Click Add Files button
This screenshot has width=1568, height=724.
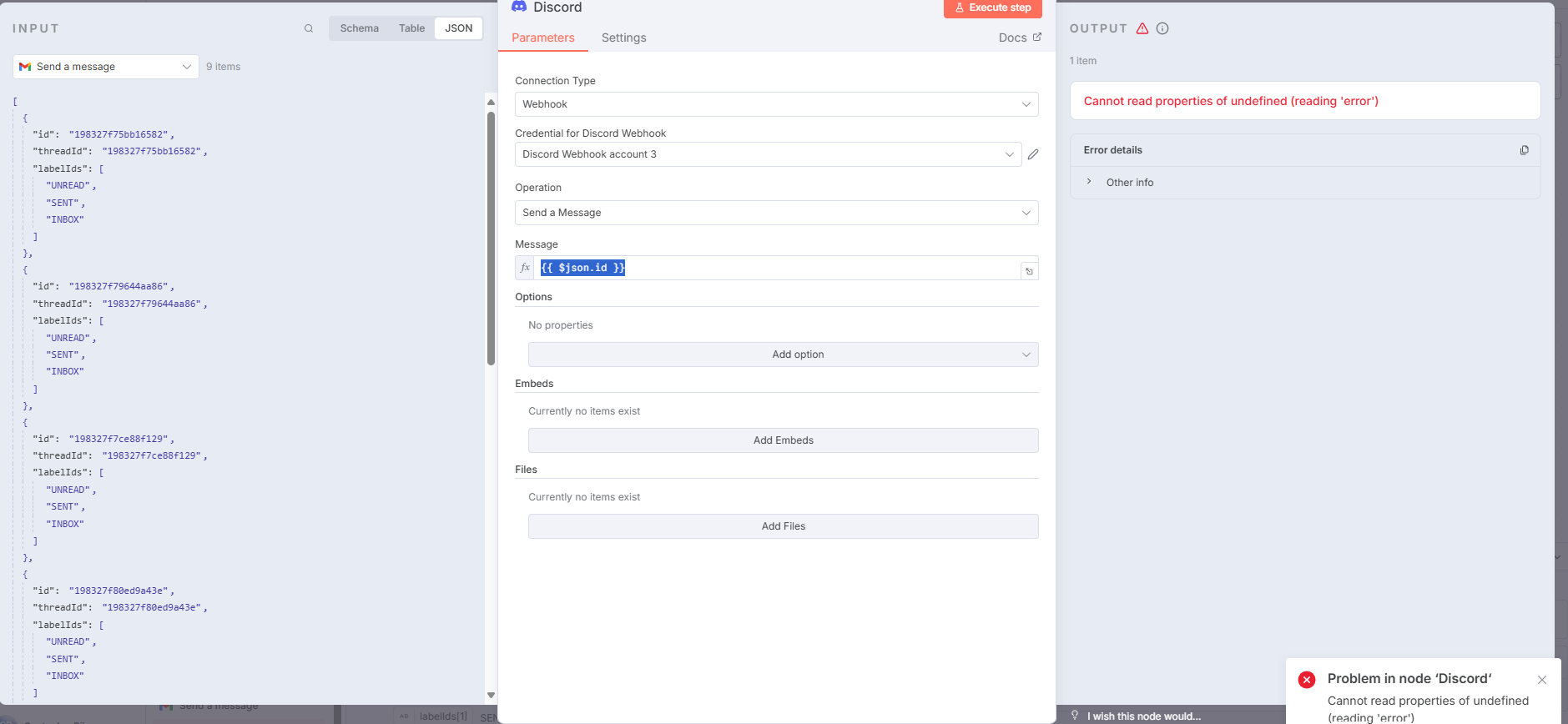pos(783,526)
